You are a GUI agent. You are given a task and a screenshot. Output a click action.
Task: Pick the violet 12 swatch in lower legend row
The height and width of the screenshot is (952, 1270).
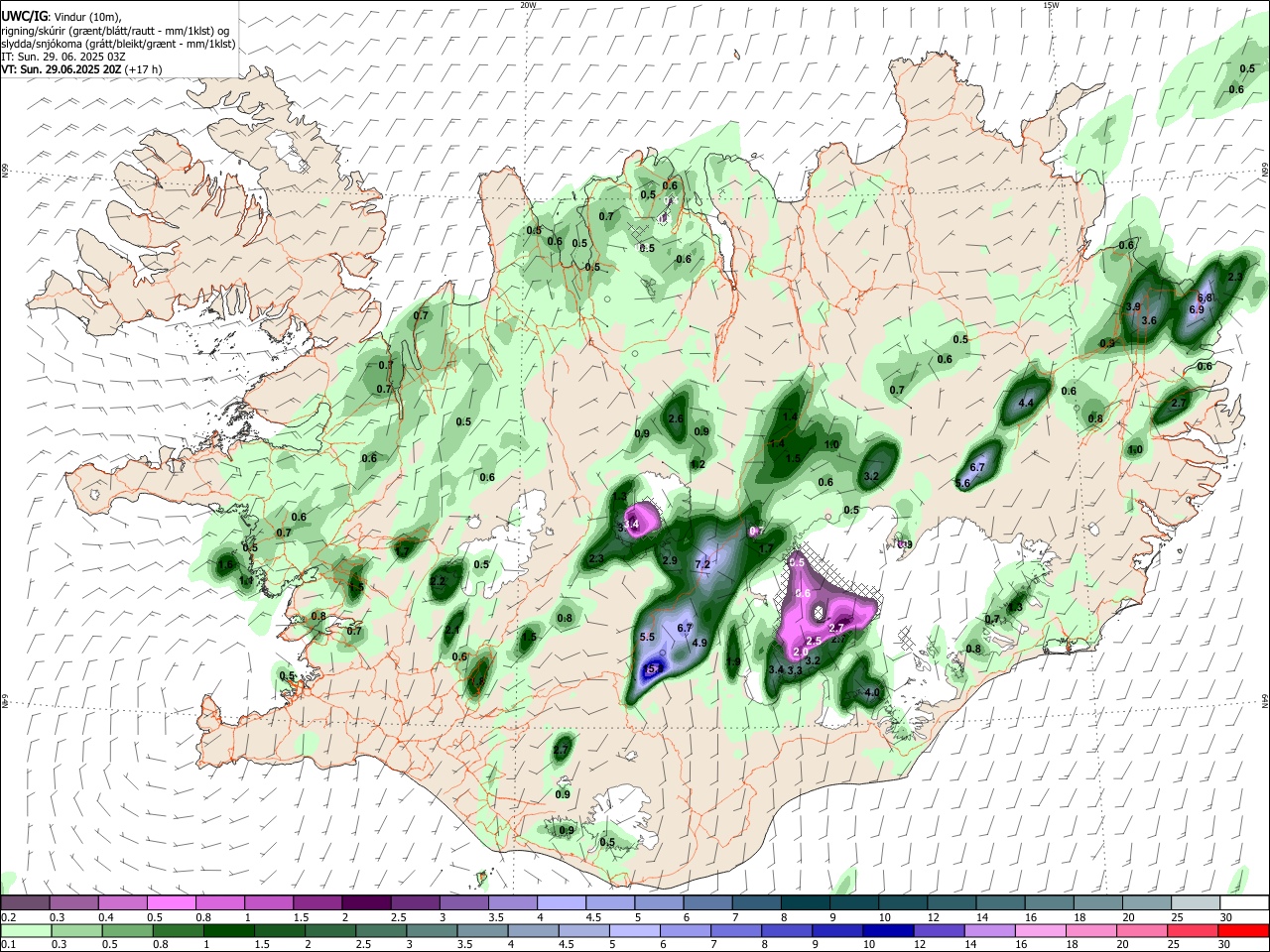tap(939, 930)
